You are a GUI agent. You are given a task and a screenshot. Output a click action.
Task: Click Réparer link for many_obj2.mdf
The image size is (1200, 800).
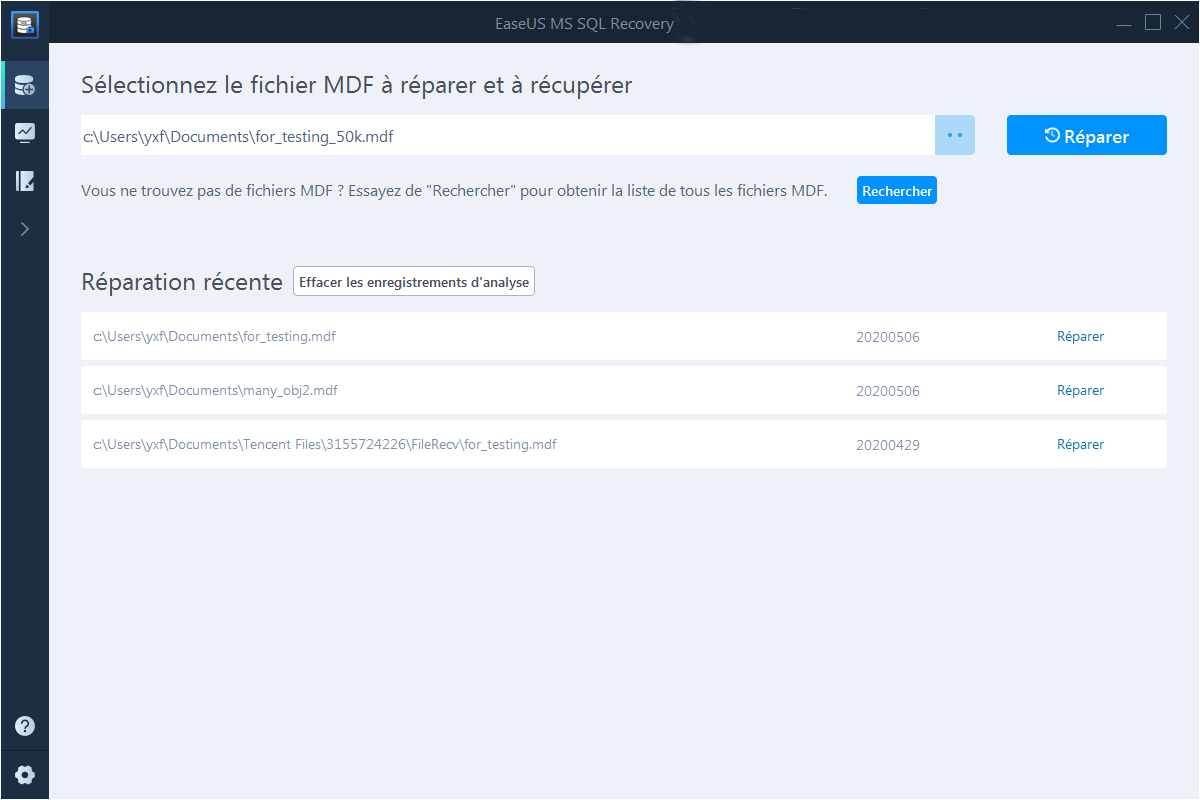tap(1080, 391)
